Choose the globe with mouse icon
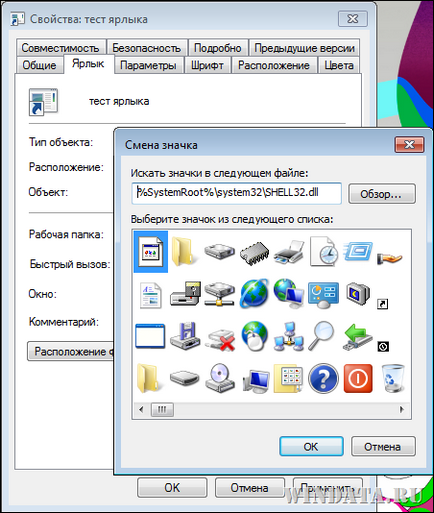This screenshot has width=434, height=513. (254, 336)
